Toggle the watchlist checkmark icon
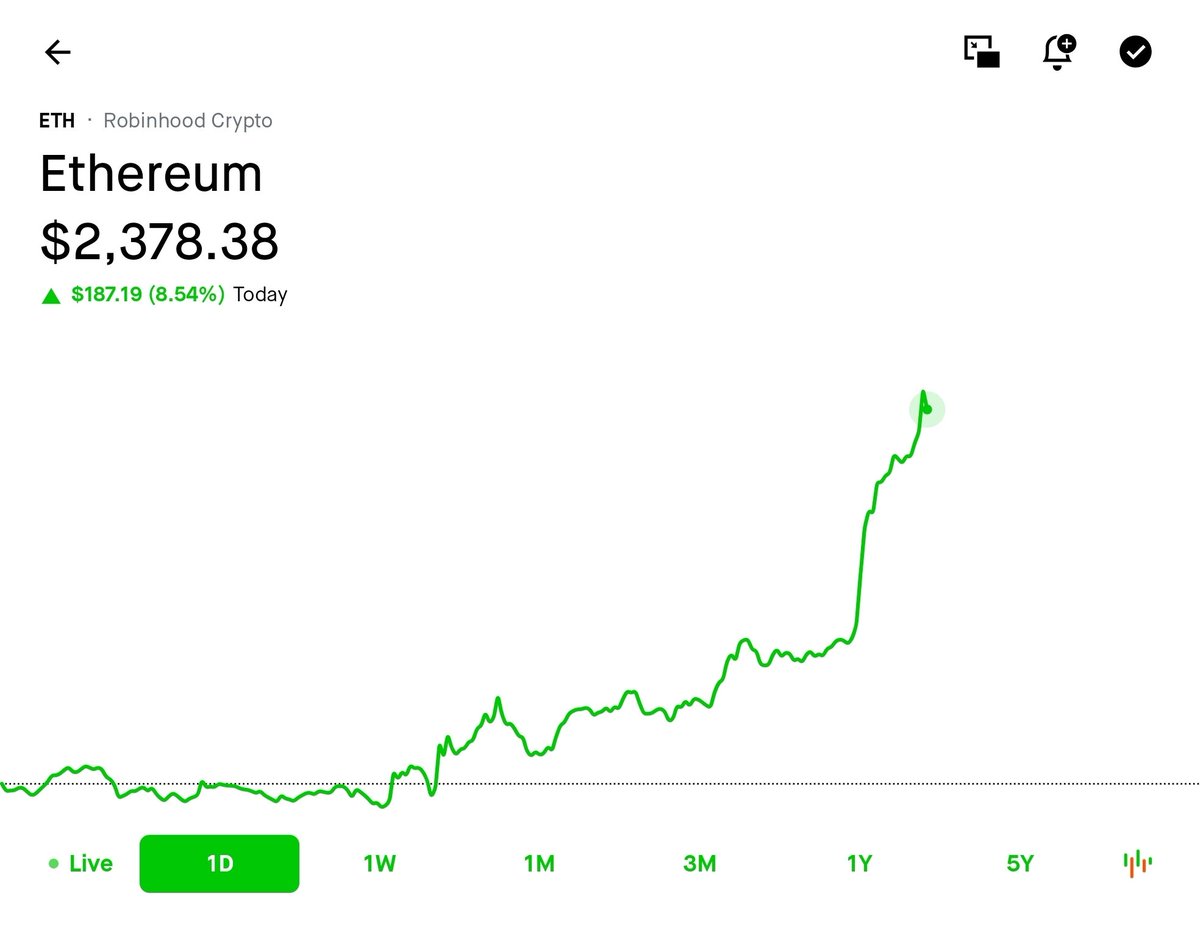1200x952 pixels. (x=1135, y=51)
